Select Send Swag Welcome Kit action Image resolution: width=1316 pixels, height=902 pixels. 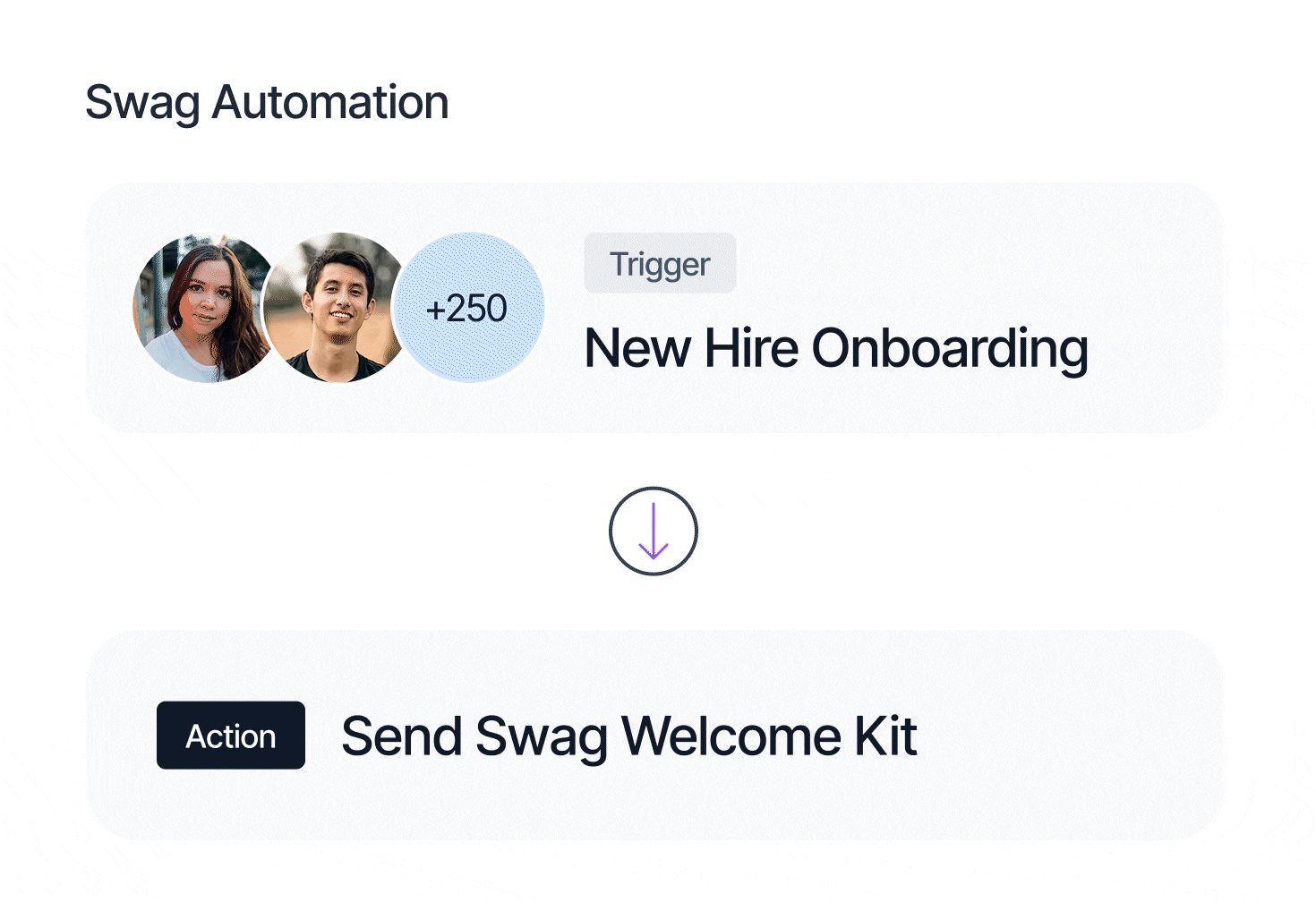pos(628,736)
